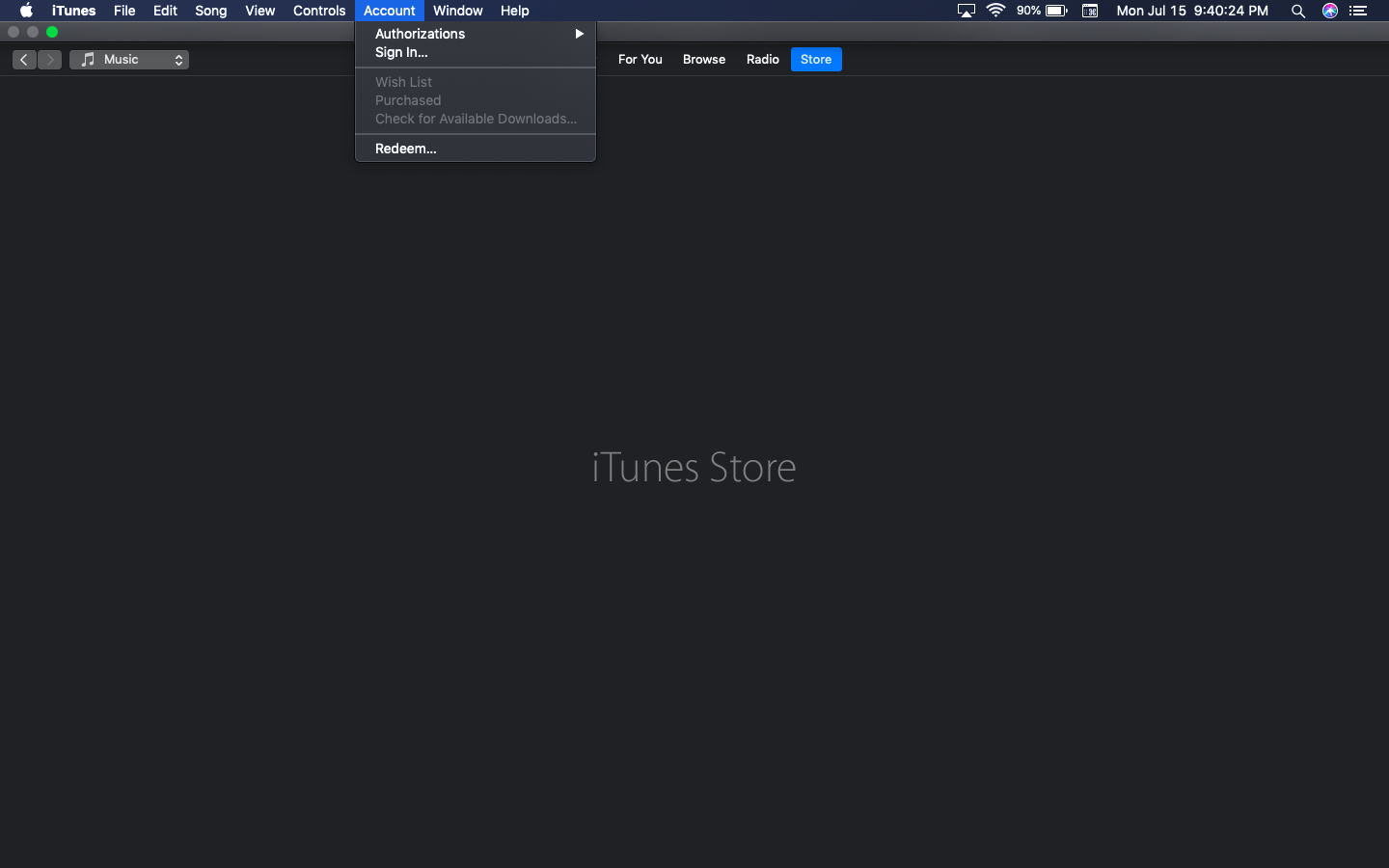Click the battery status icon

click(1057, 11)
